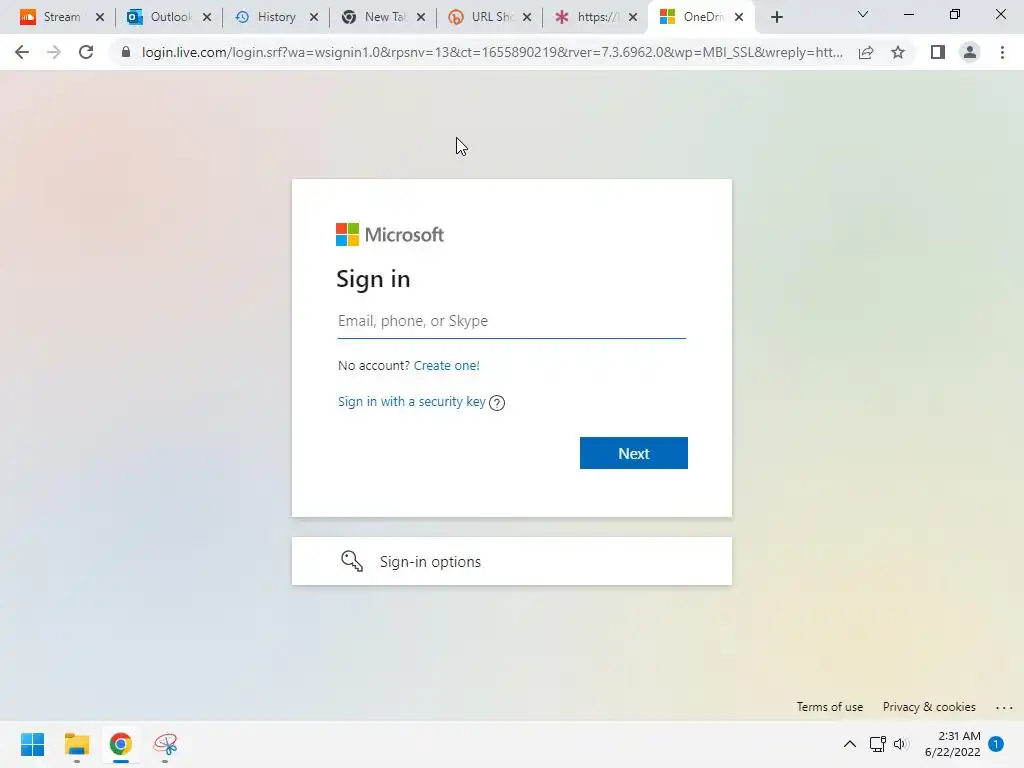The width and height of the screenshot is (1024, 768).
Task: Click the security key help question icon
Action: (497, 403)
